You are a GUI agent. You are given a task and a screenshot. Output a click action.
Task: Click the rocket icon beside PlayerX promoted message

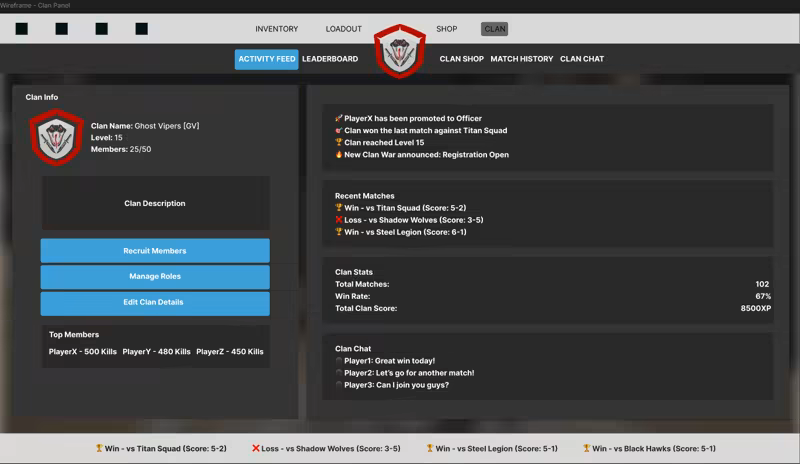tap(339, 118)
